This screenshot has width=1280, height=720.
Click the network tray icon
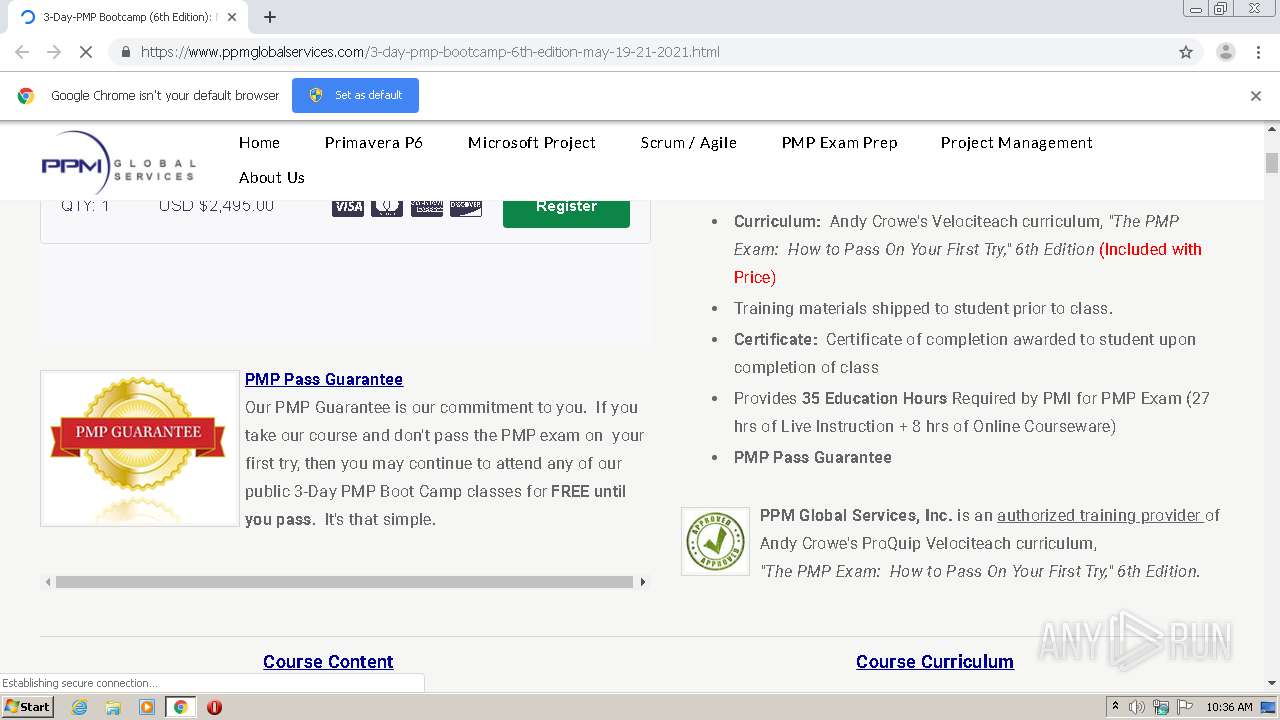(x=1161, y=707)
